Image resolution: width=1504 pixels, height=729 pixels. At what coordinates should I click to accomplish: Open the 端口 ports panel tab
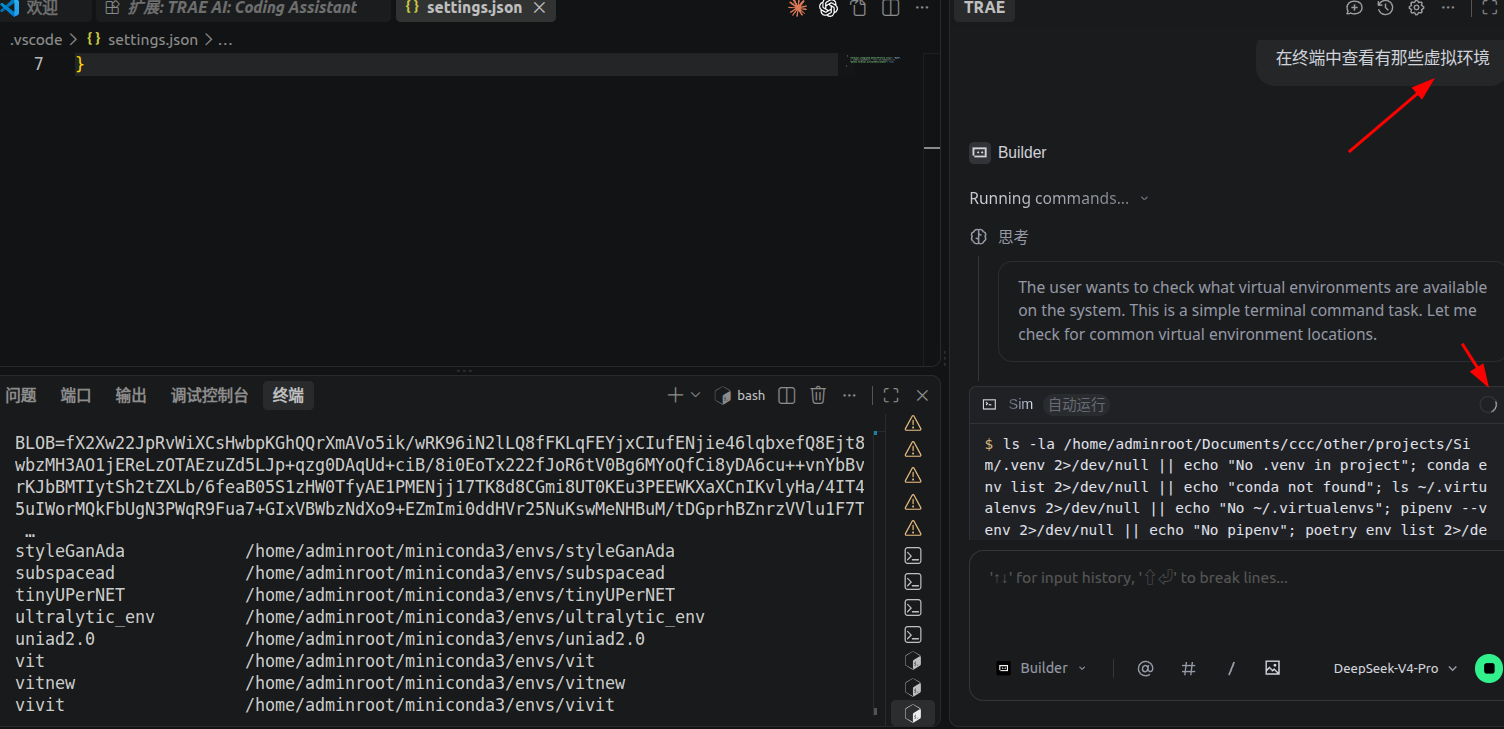tap(76, 396)
